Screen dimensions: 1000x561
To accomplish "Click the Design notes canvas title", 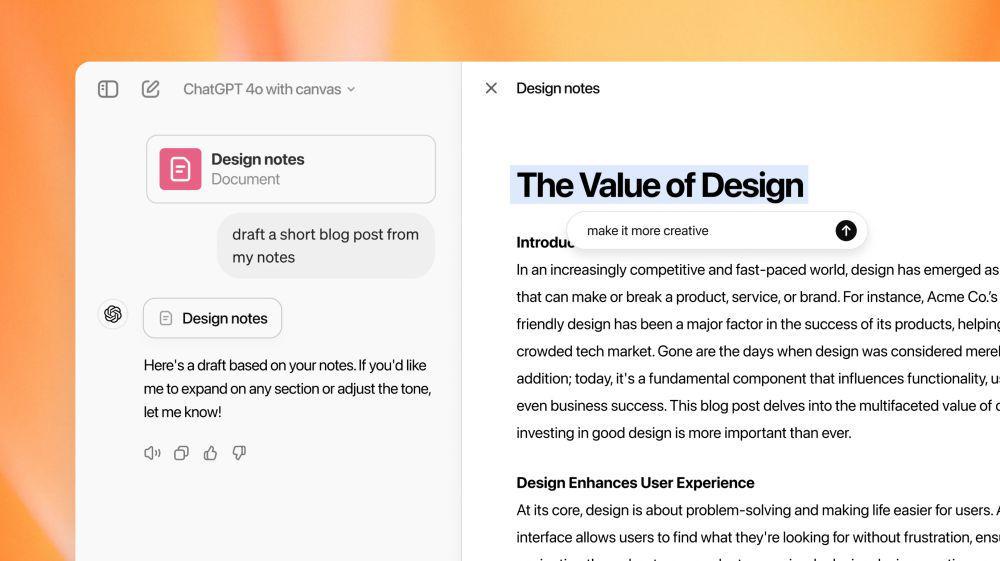I will click(557, 89).
